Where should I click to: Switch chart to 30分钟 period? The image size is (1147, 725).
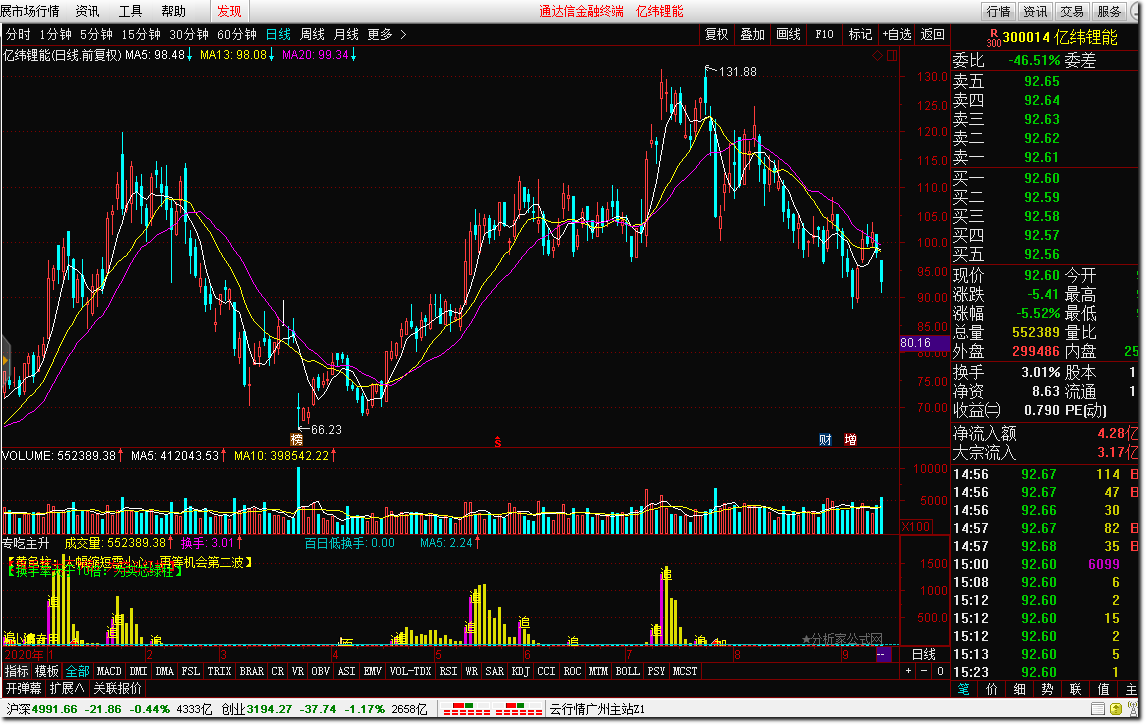click(189, 34)
